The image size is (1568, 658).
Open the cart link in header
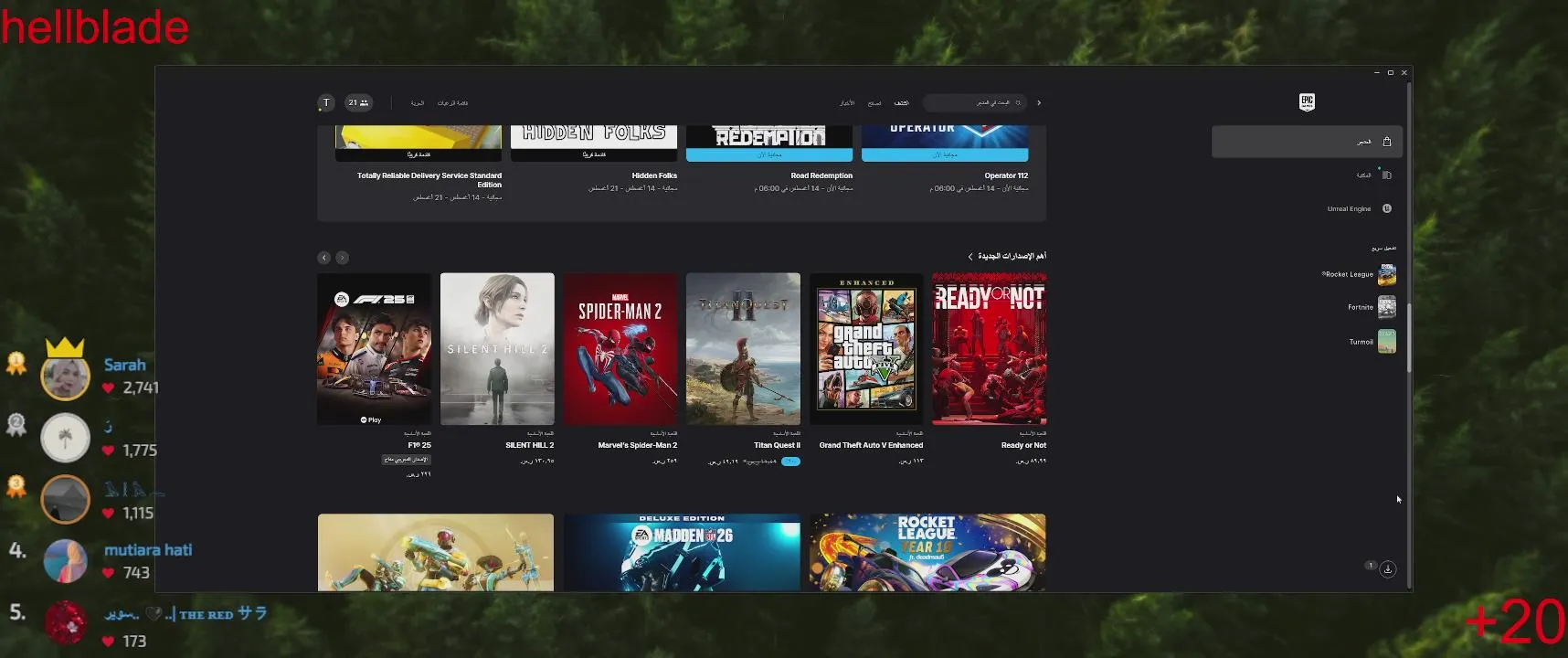pos(418,103)
